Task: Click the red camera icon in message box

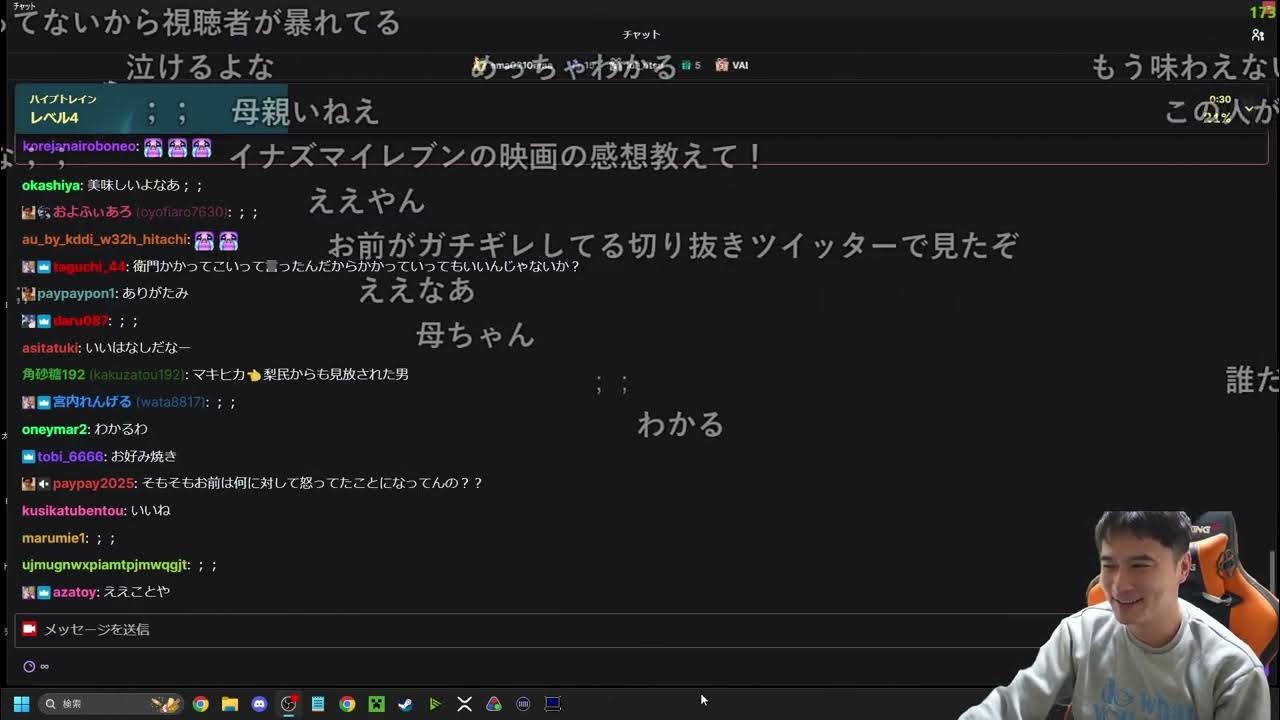Action: click(29, 629)
